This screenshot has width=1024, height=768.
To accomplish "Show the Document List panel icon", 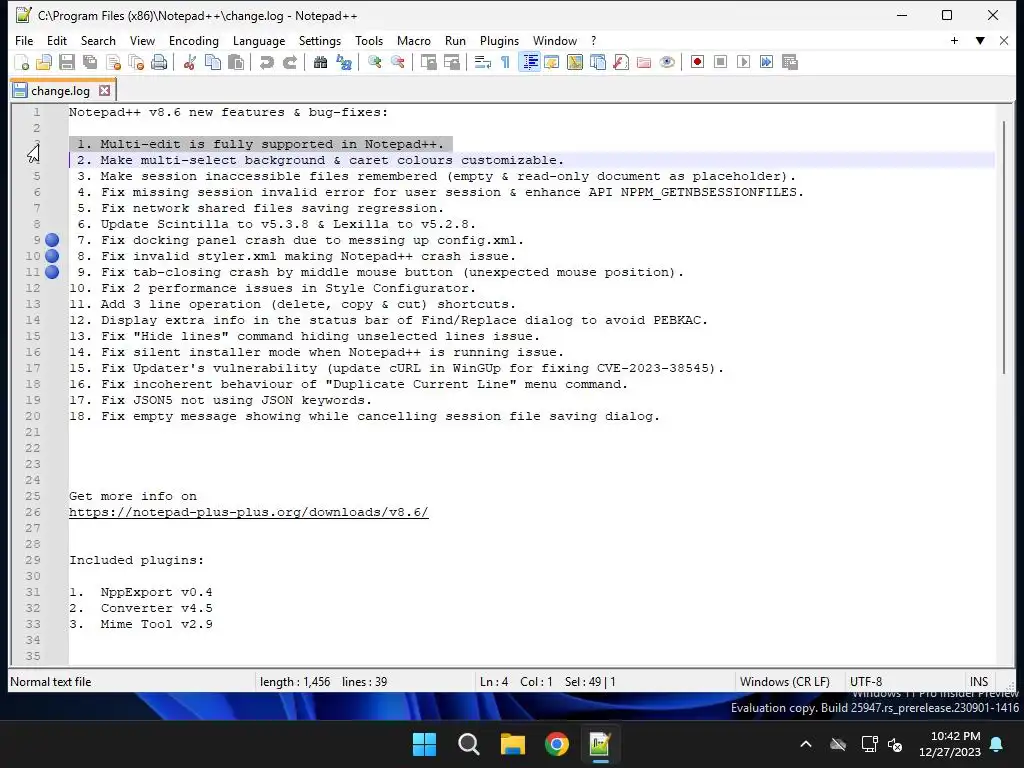I will (598, 63).
